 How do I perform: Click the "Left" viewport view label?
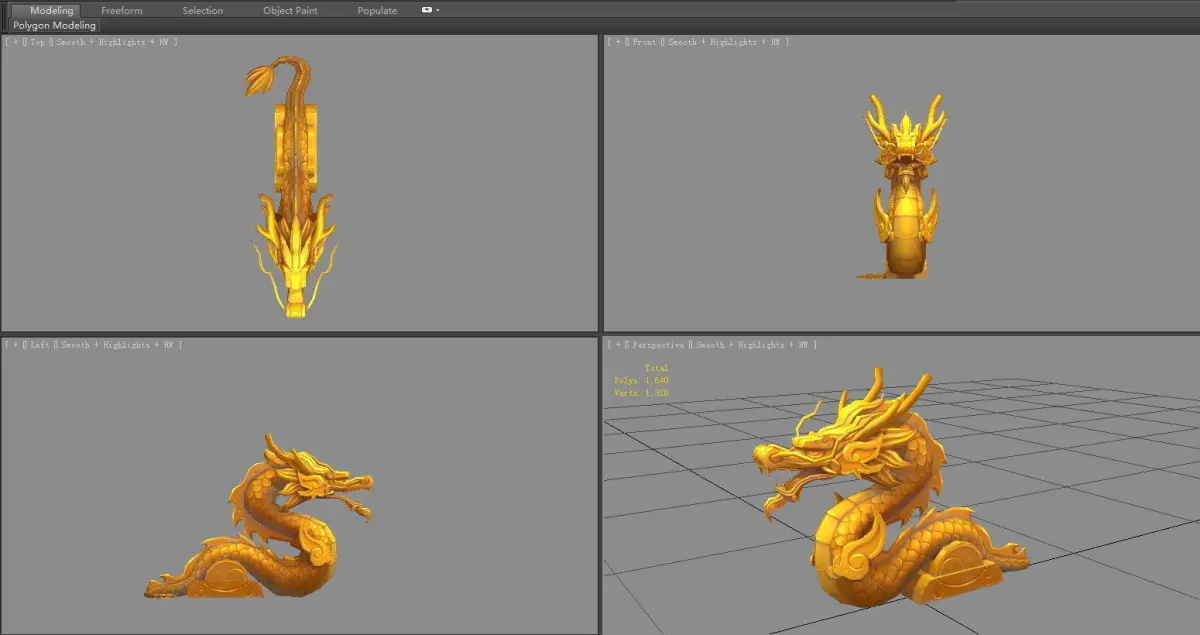click(40, 345)
